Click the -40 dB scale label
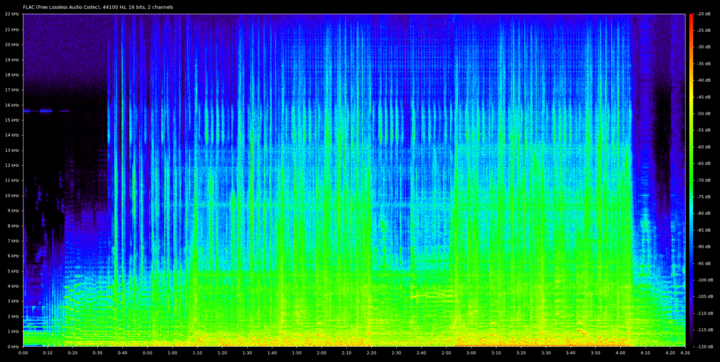720x362 pixels. tap(704, 81)
